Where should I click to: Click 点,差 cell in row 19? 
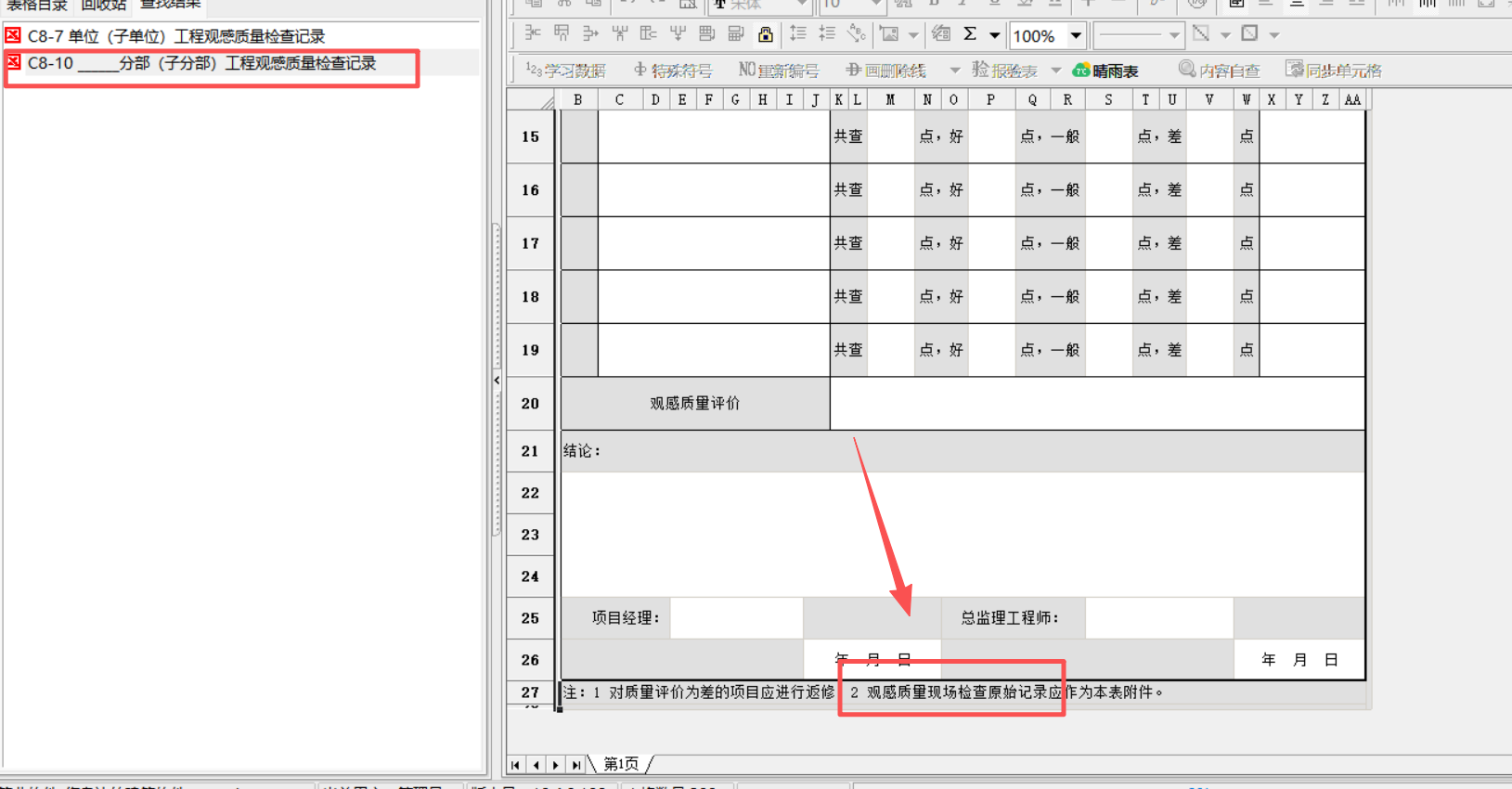pyautogui.click(x=1159, y=350)
